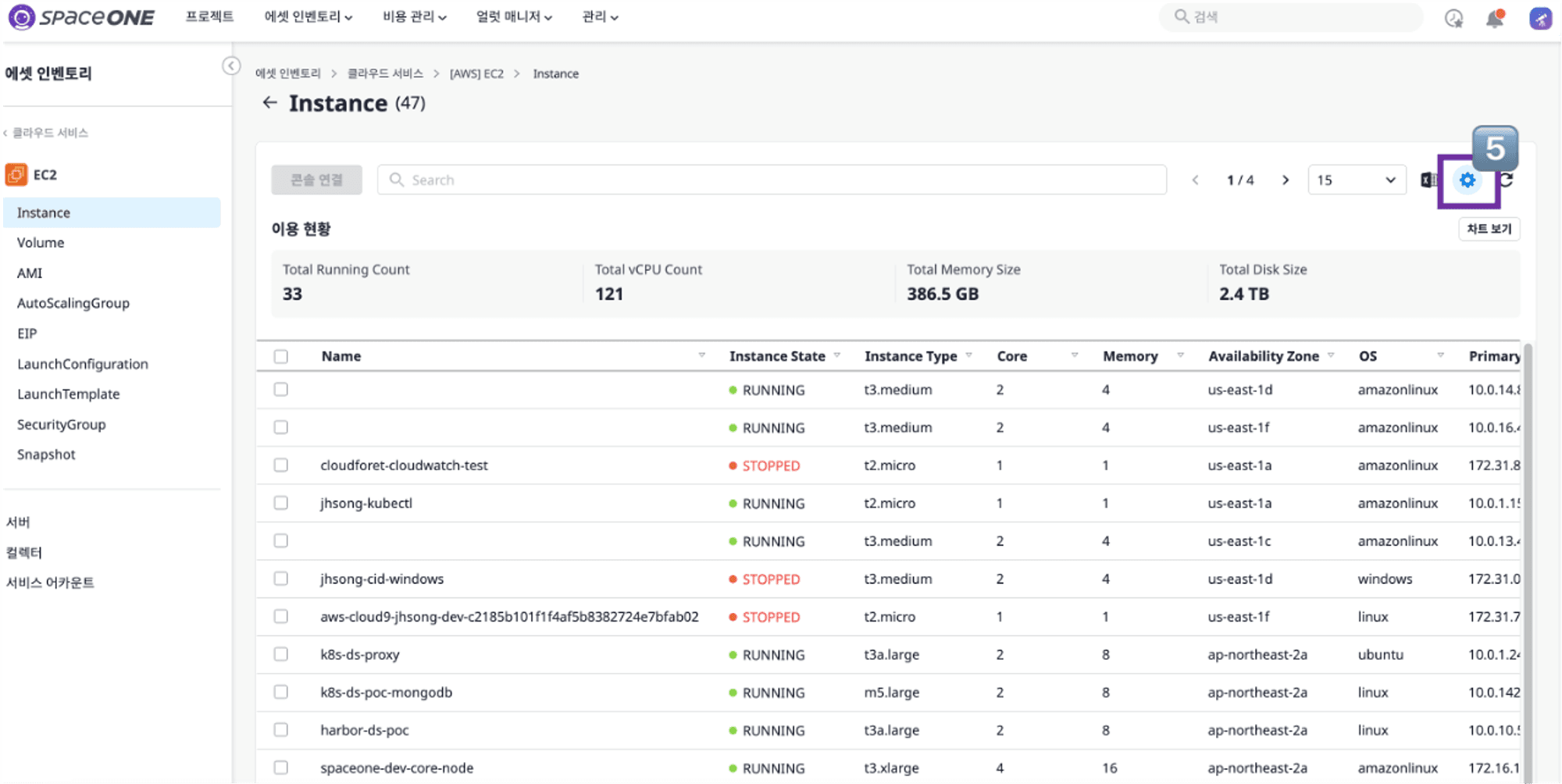
Task: Refresh the instance table
Action: (x=1507, y=180)
